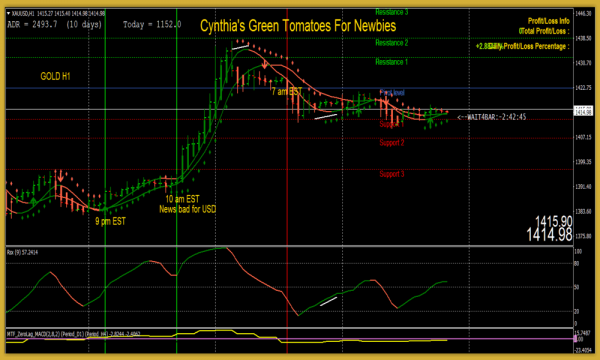Click the 1446.30 price axis value
This screenshot has width=600, height=360.
(x=584, y=13)
